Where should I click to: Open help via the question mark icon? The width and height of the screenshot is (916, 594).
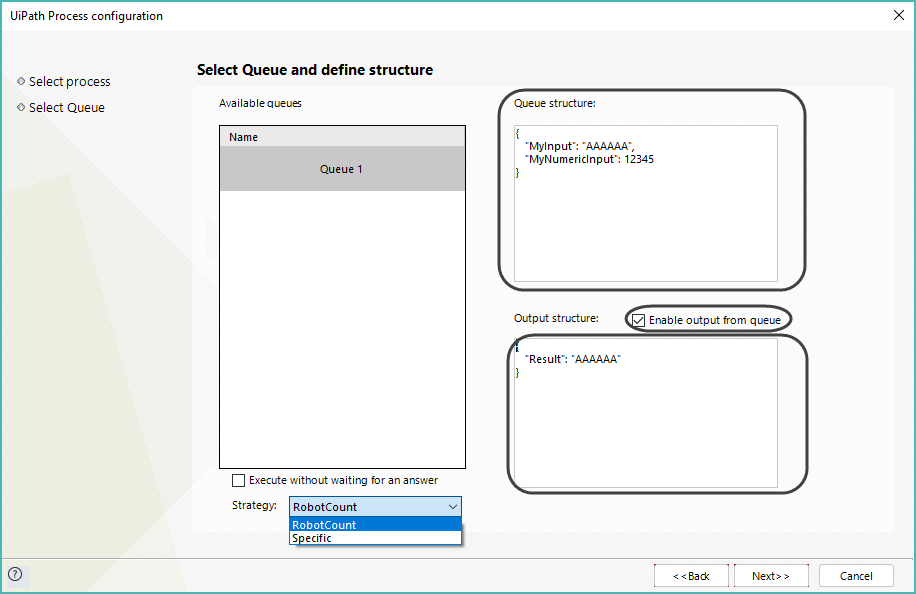(15, 574)
